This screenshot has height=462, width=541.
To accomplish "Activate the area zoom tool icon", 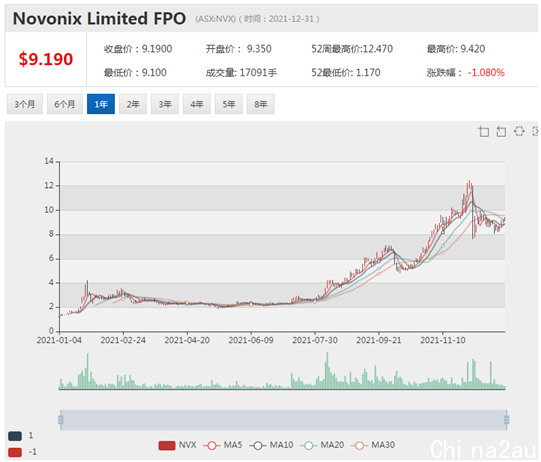I will (x=483, y=131).
